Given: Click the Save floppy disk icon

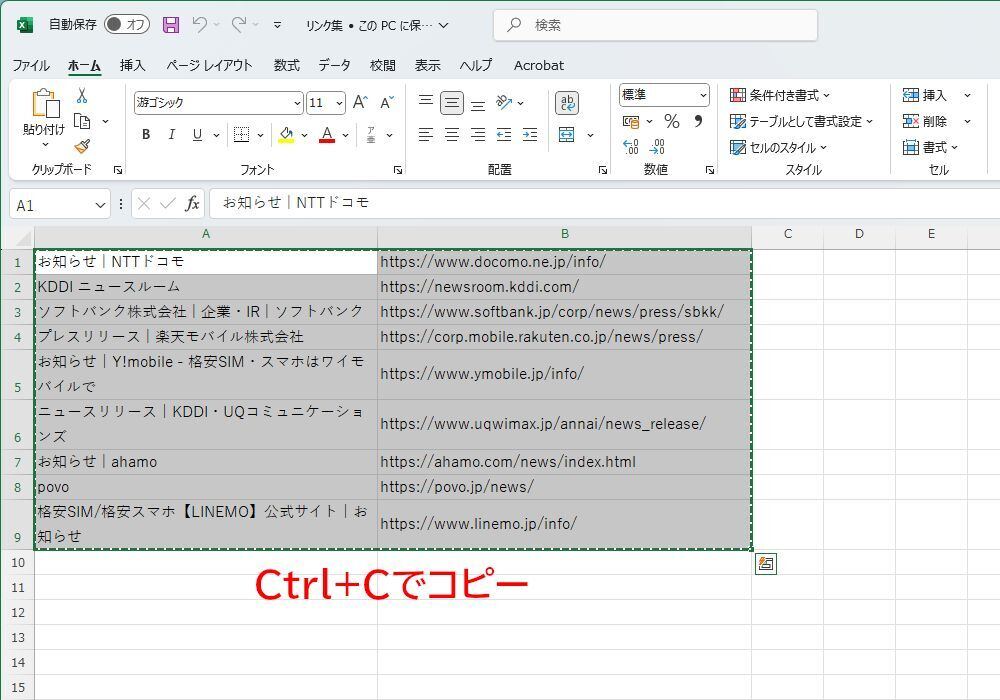Looking at the screenshot, I should [170, 25].
